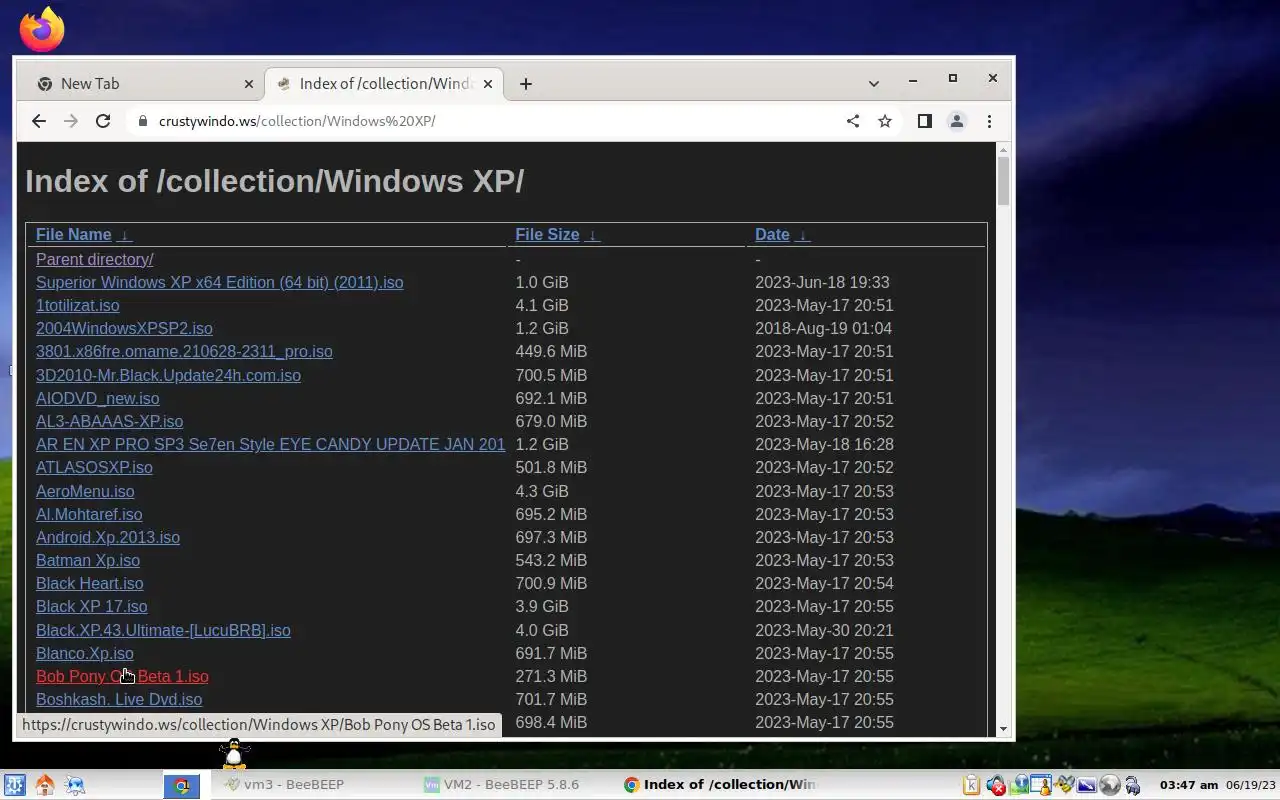The image size is (1280, 800).
Task: Go back using the browser back arrow
Action: [38, 121]
